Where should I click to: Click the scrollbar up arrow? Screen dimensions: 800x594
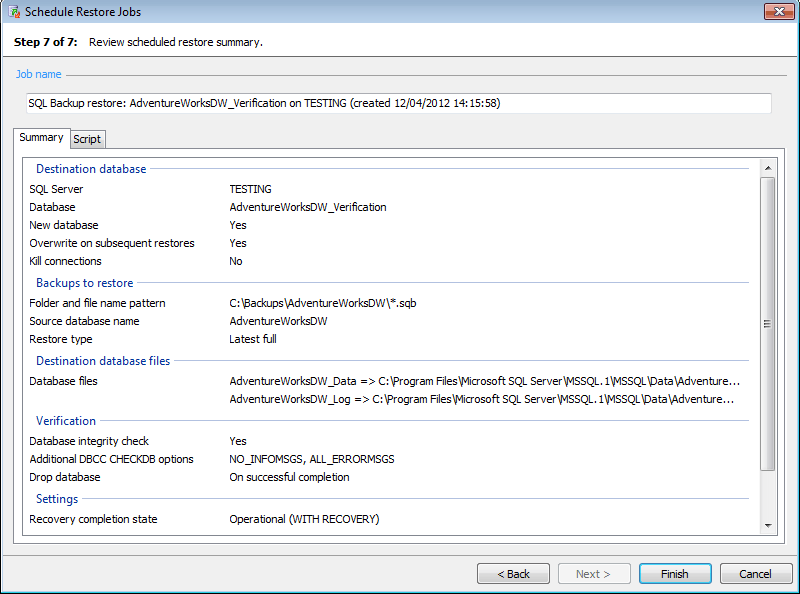coord(768,166)
